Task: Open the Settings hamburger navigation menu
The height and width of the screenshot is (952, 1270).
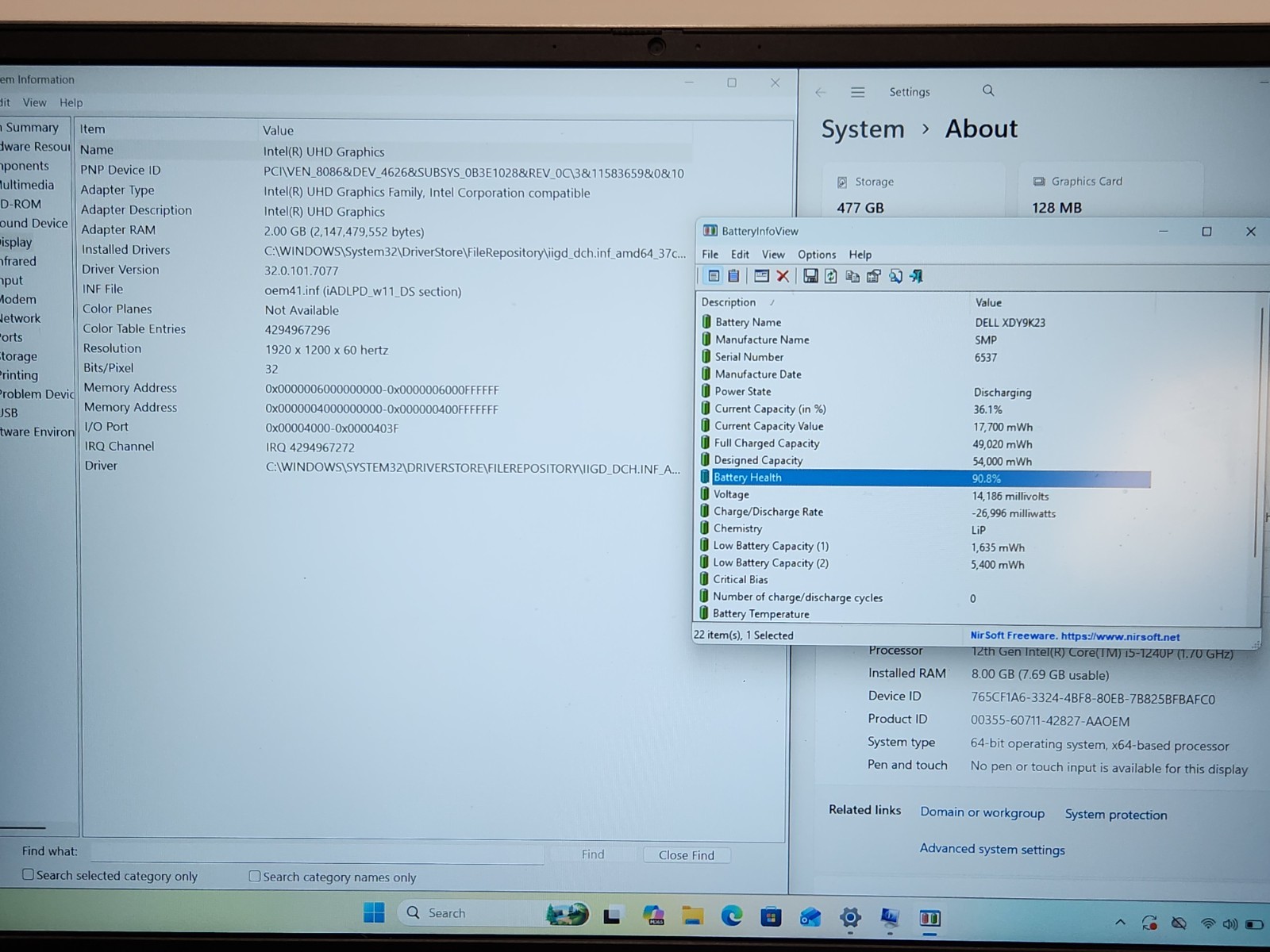Action: [x=858, y=92]
